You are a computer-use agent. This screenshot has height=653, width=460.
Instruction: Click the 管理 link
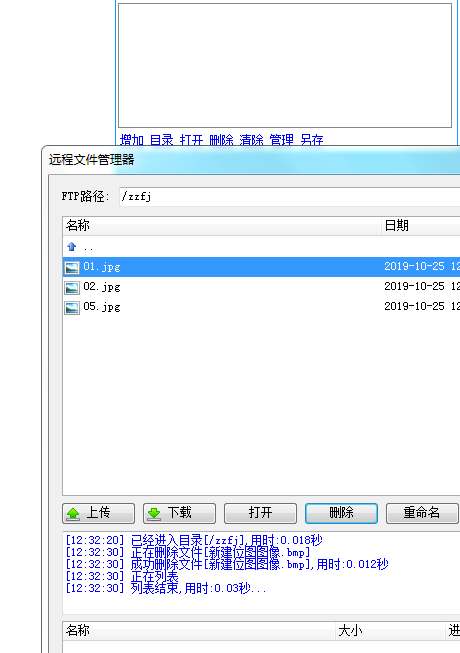point(281,140)
